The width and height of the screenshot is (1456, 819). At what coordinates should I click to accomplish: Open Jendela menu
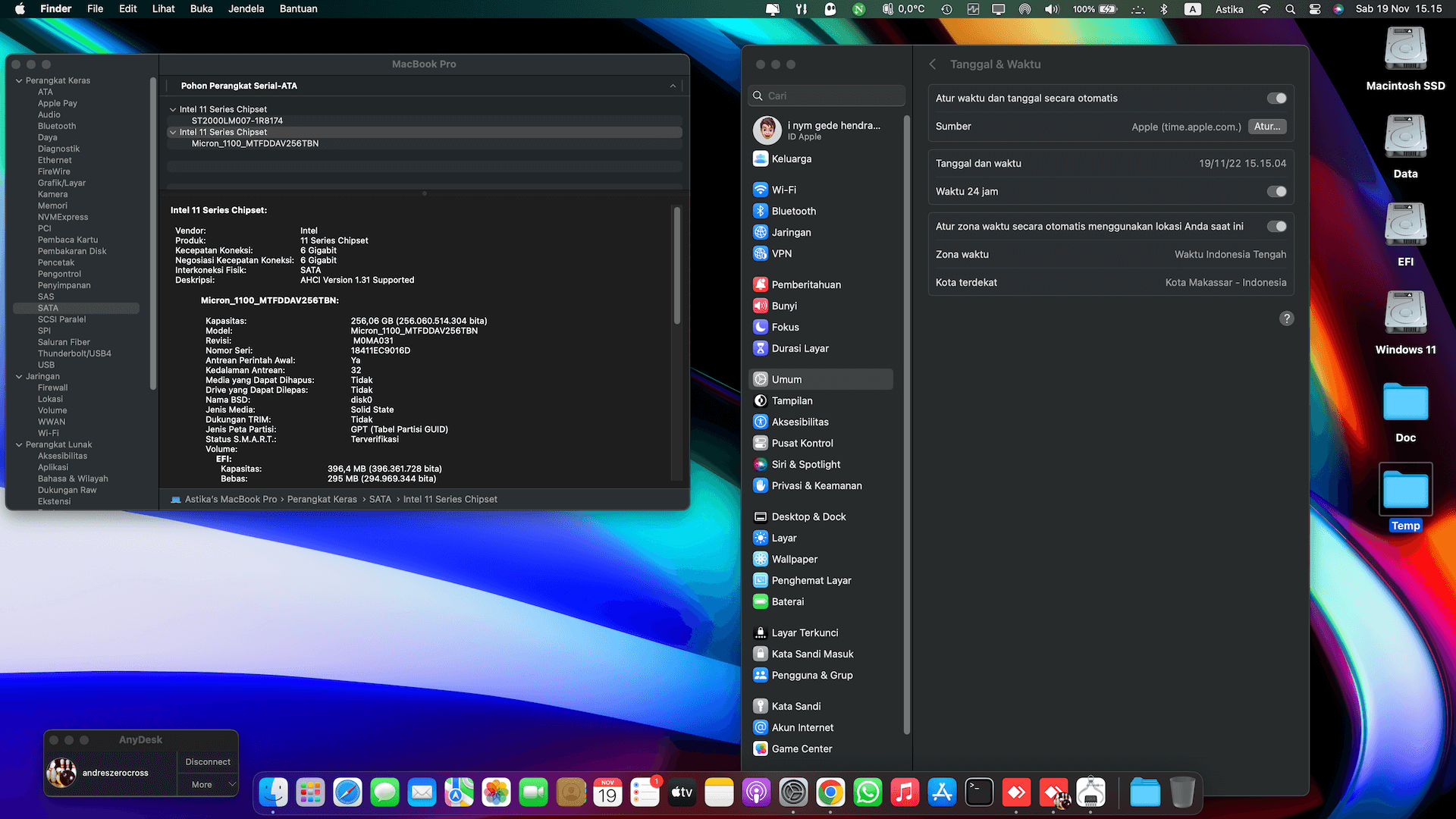pyautogui.click(x=246, y=9)
